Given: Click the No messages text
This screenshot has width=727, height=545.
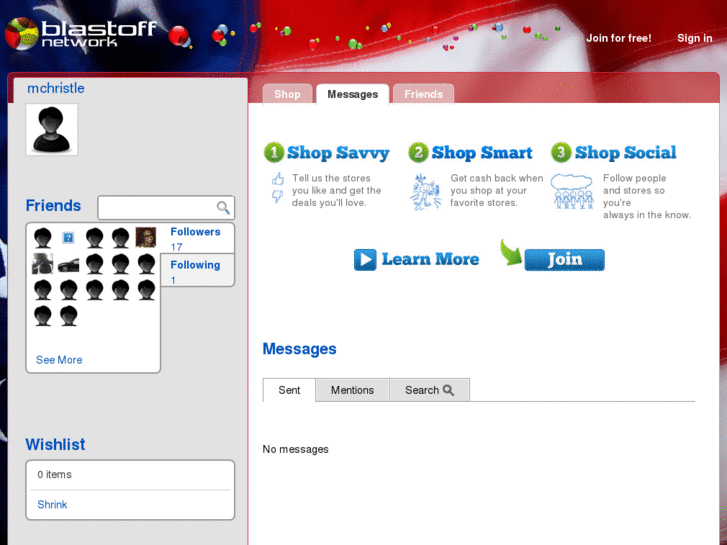Looking at the screenshot, I should pos(295,449).
